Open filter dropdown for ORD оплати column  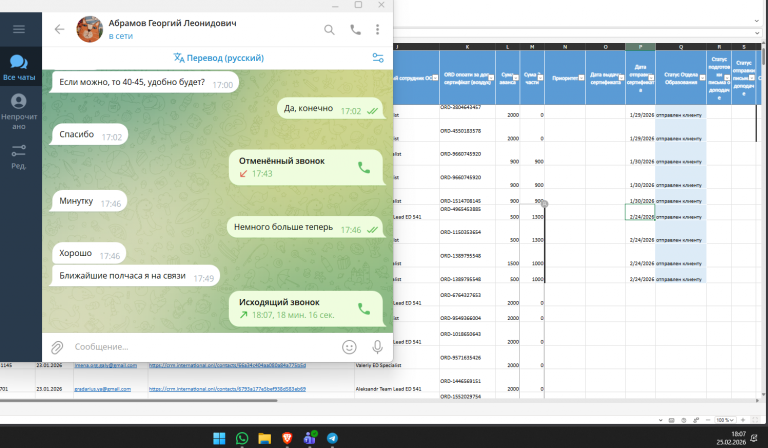(x=491, y=77)
